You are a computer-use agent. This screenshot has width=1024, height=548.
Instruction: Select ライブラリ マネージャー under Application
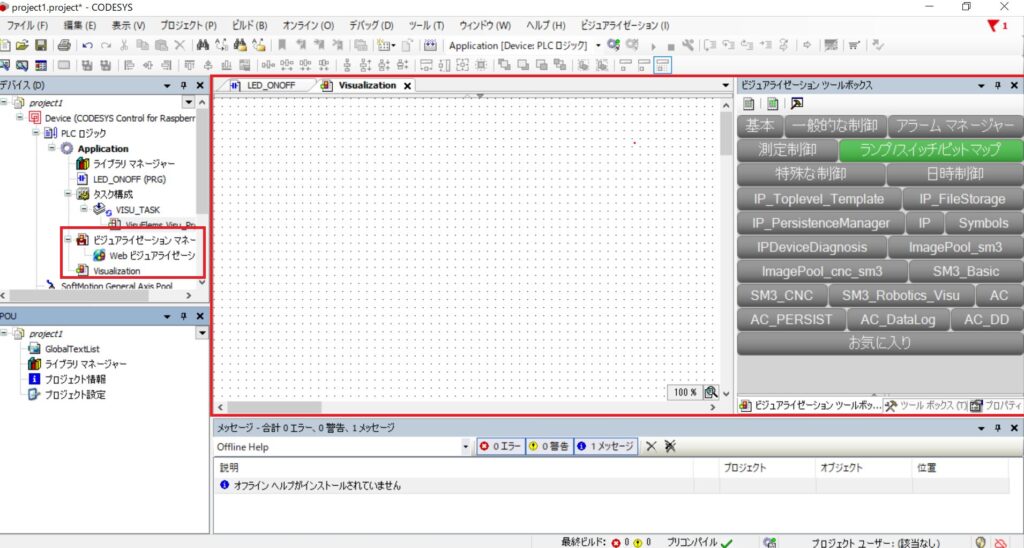pos(126,163)
